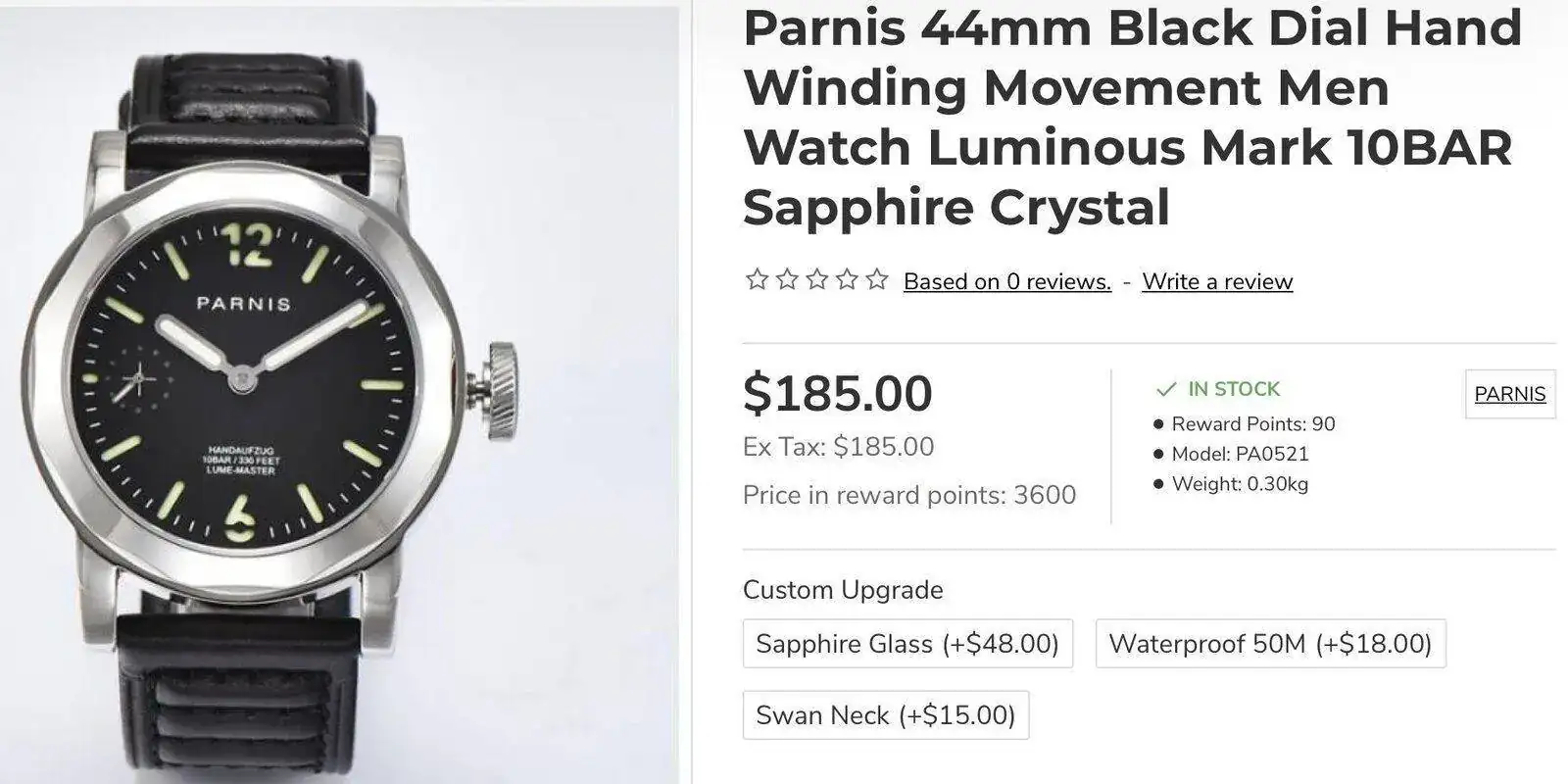
Task: Open the PARNIS brand link
Action: coord(1510,394)
